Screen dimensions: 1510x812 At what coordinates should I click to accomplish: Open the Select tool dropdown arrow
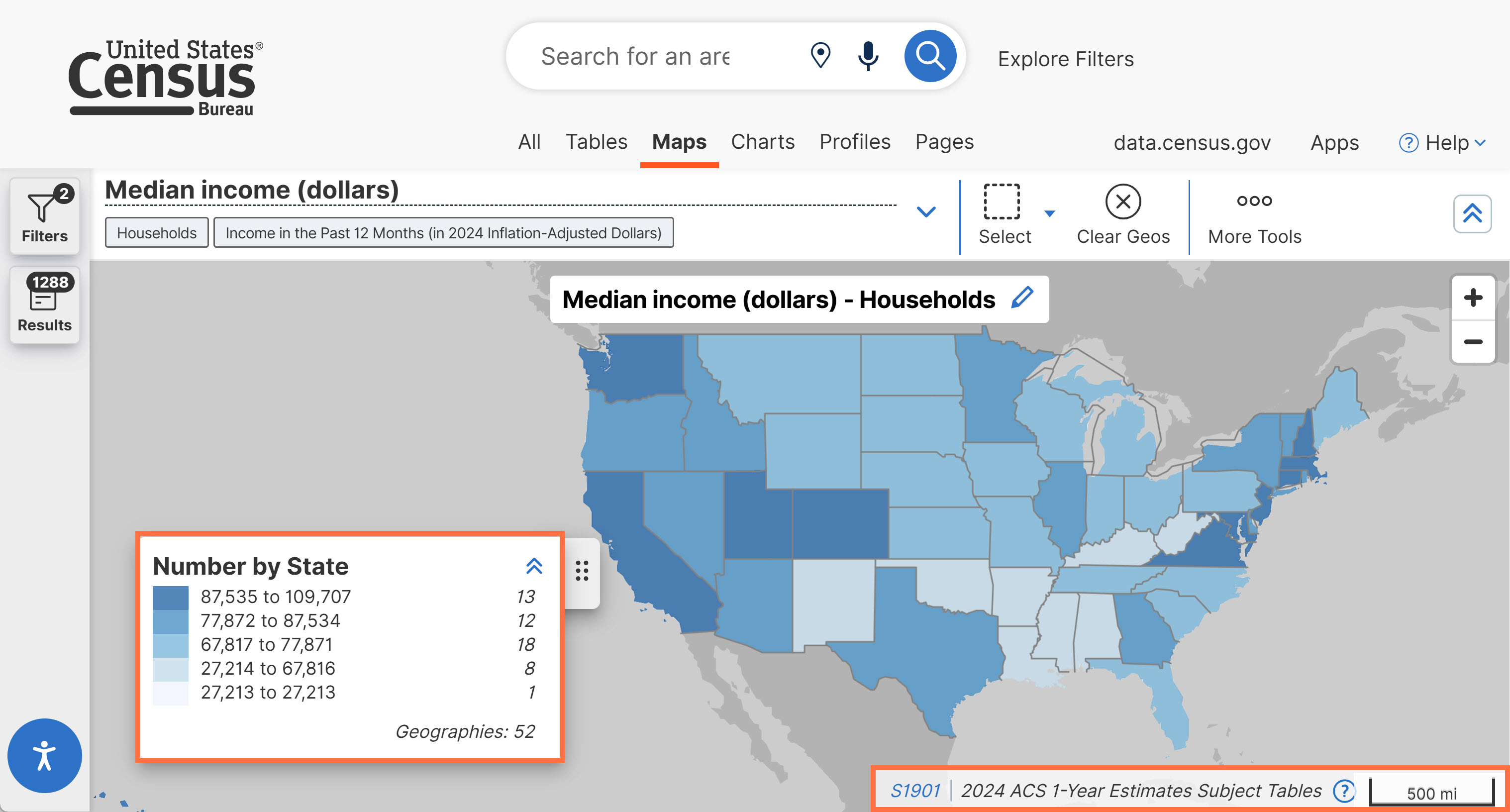pyautogui.click(x=1049, y=214)
